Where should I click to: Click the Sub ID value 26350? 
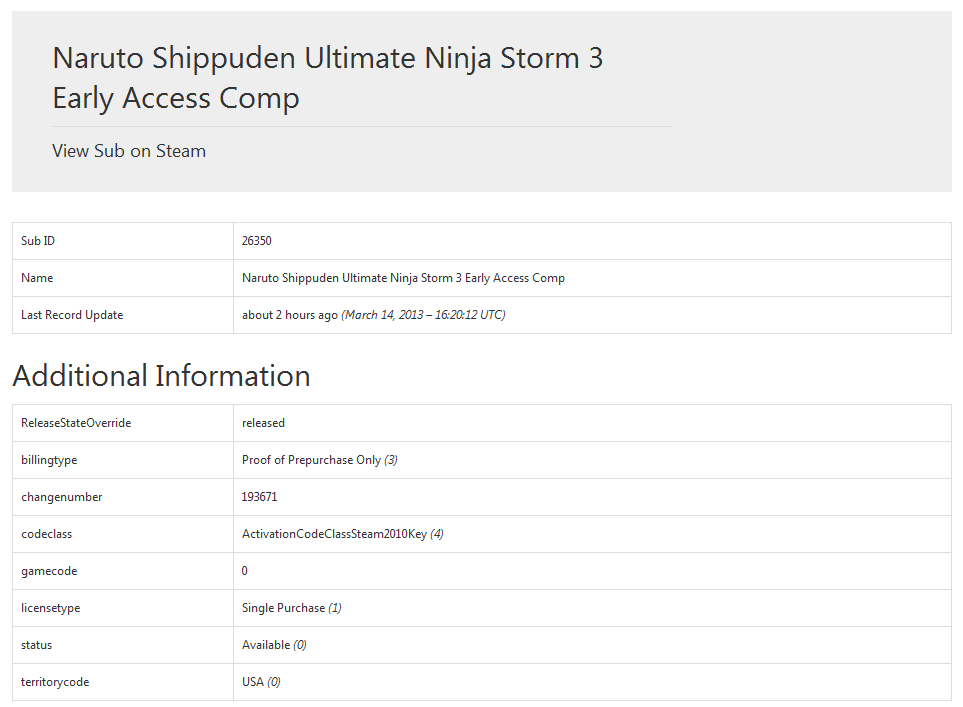tap(257, 241)
